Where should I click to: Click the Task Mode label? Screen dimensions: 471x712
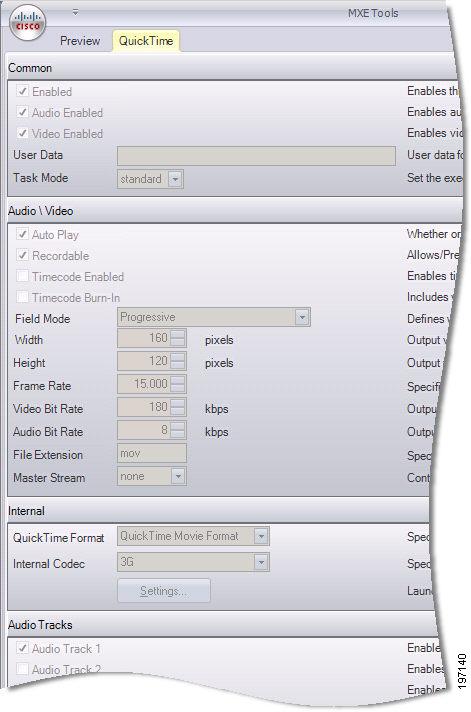[40, 178]
